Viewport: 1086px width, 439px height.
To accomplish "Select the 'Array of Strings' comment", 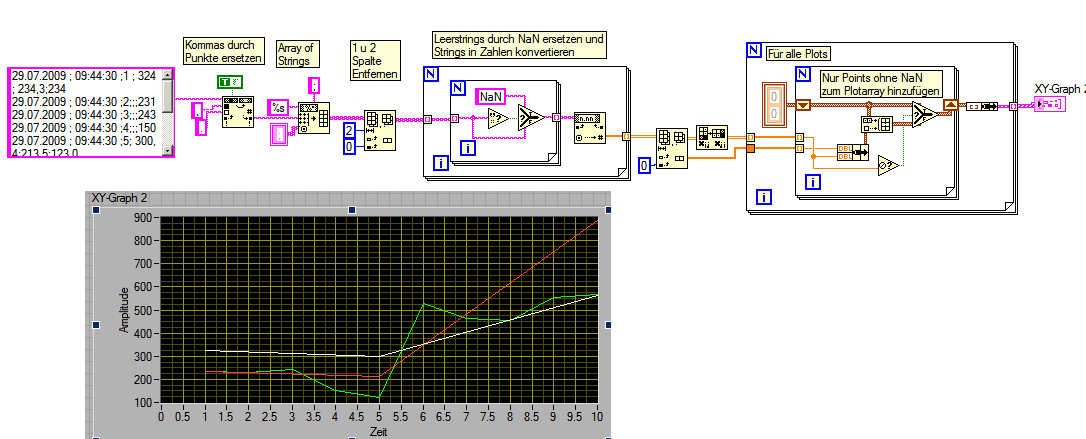I will 296,55.
